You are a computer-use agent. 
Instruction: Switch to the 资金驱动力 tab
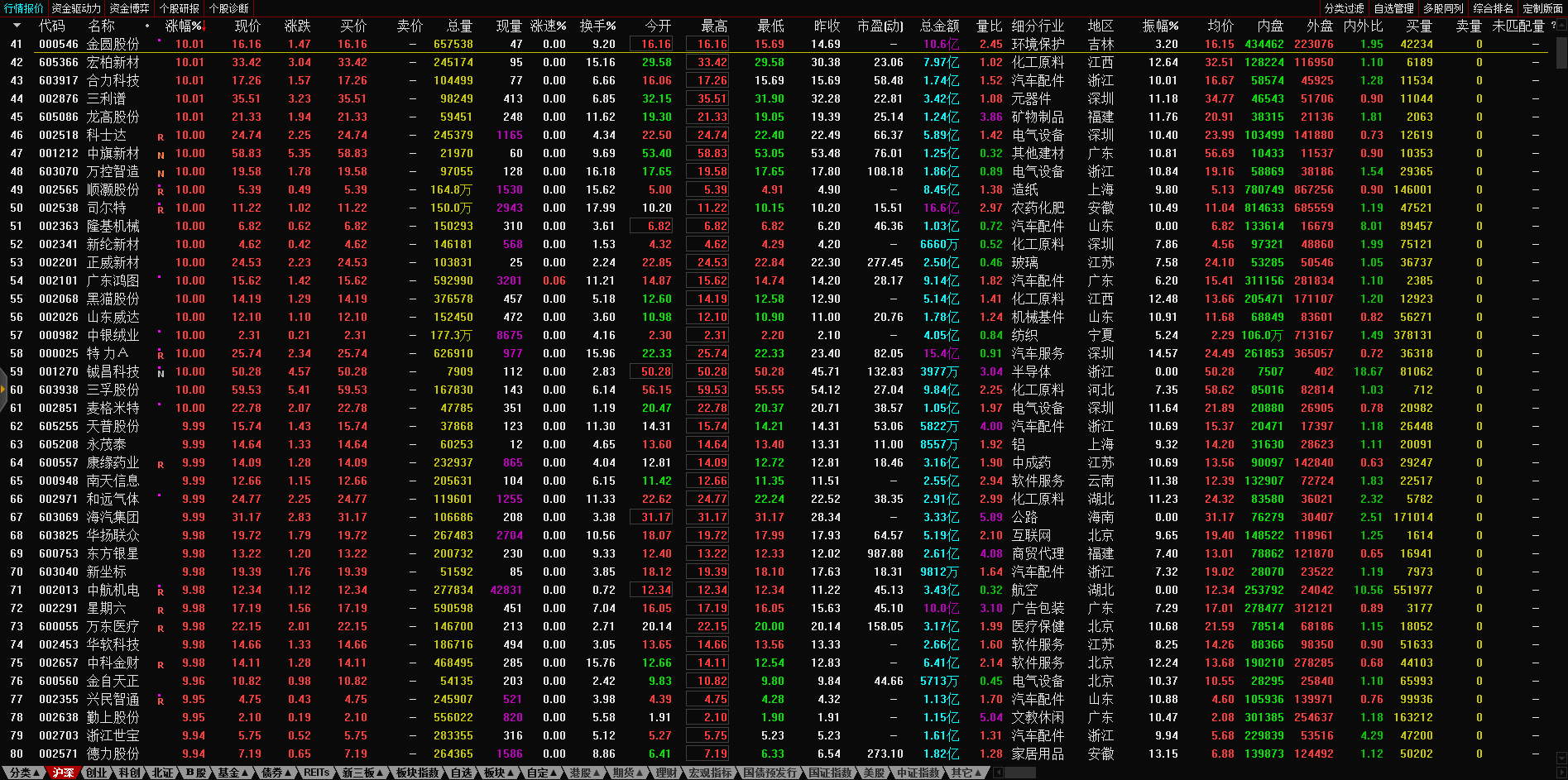[76, 8]
